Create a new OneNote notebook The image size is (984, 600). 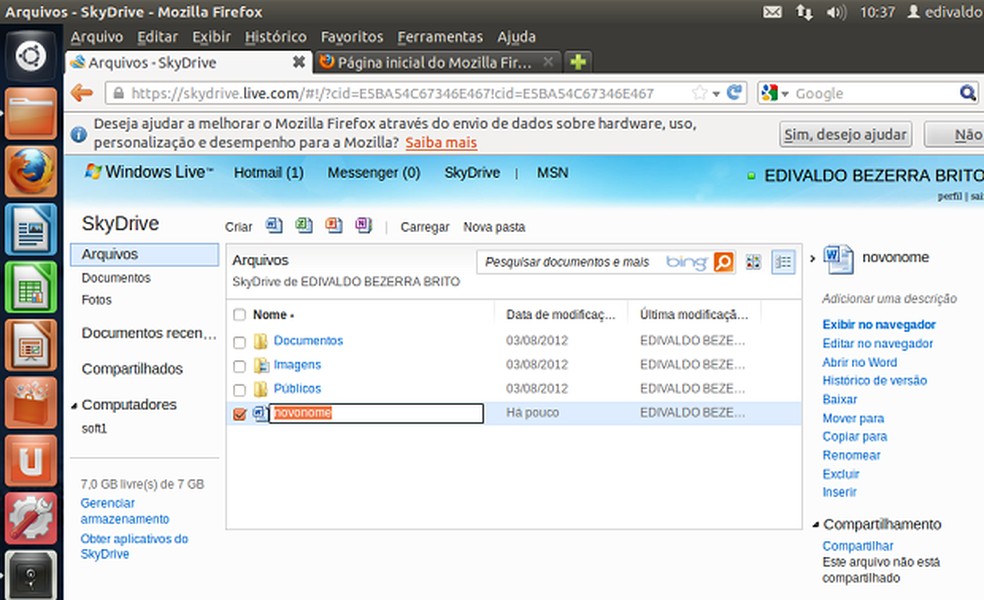(x=362, y=226)
